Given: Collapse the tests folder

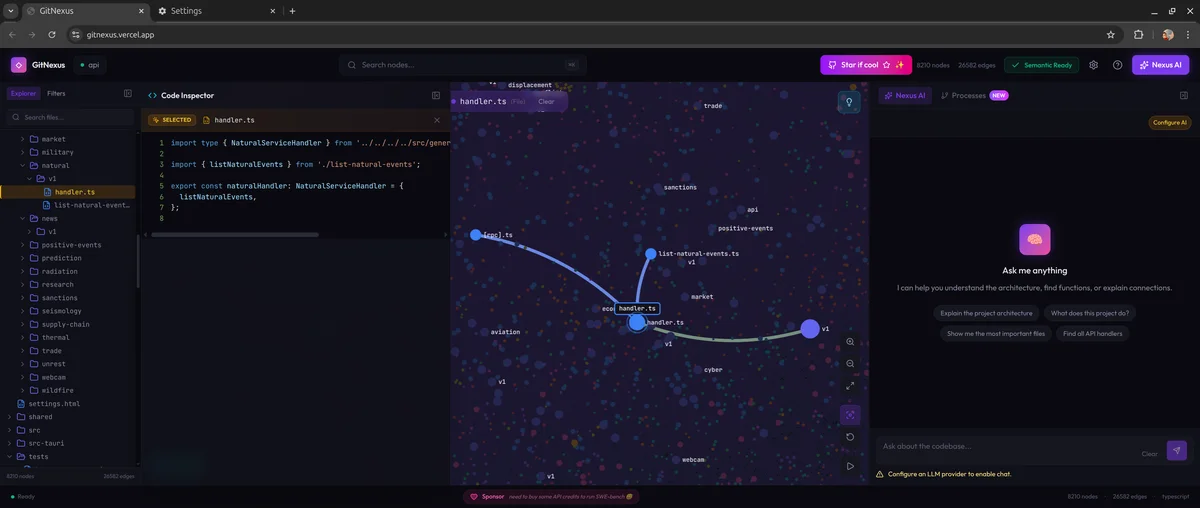Looking at the screenshot, I should point(38,456).
